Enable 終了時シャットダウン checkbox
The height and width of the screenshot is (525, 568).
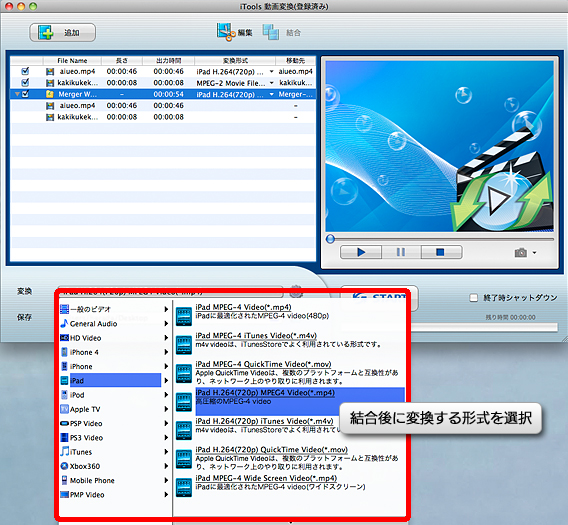point(473,298)
